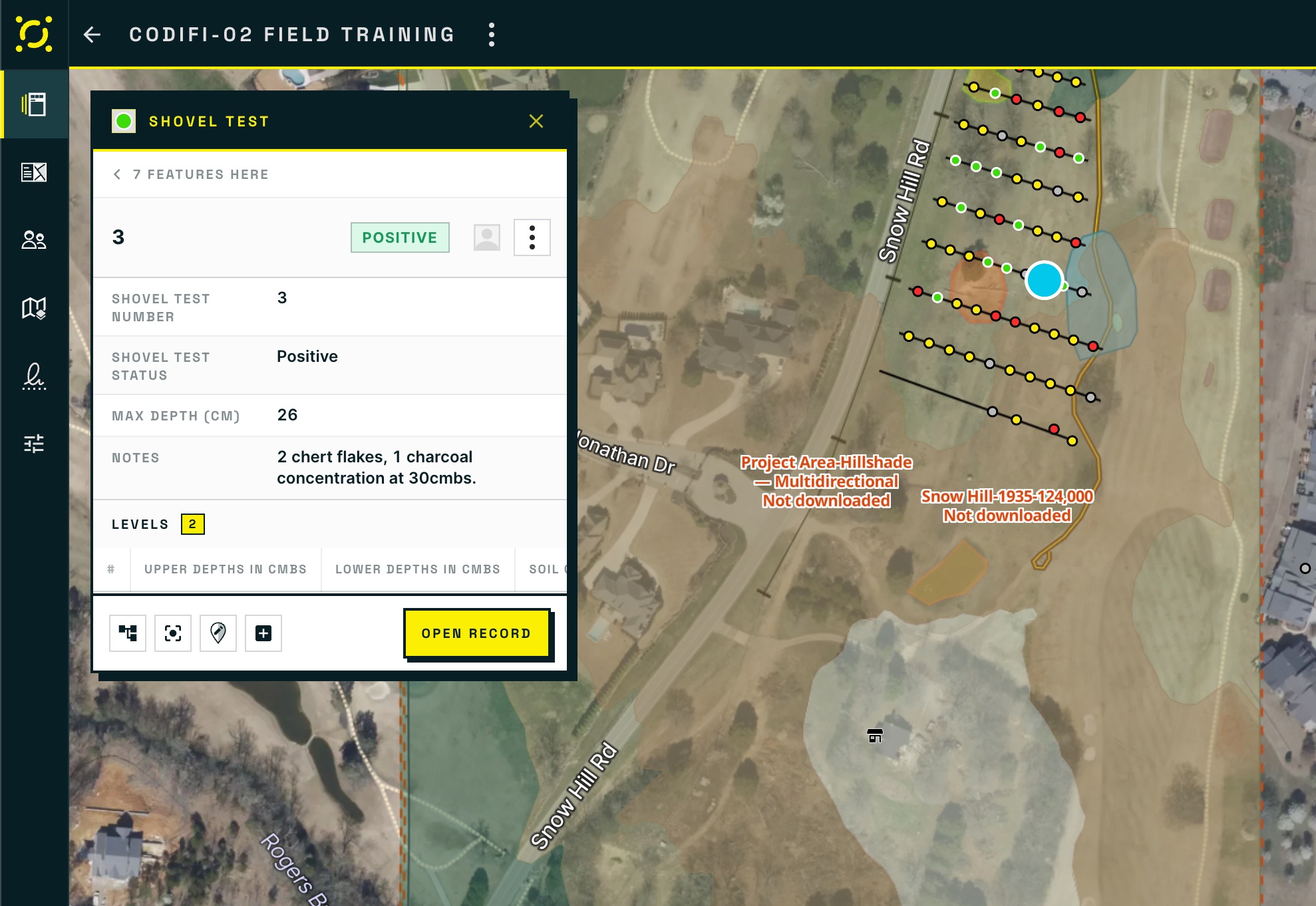The image size is (1316, 906).
Task: Click the Codifi-02 Field Training title
Action: click(293, 35)
